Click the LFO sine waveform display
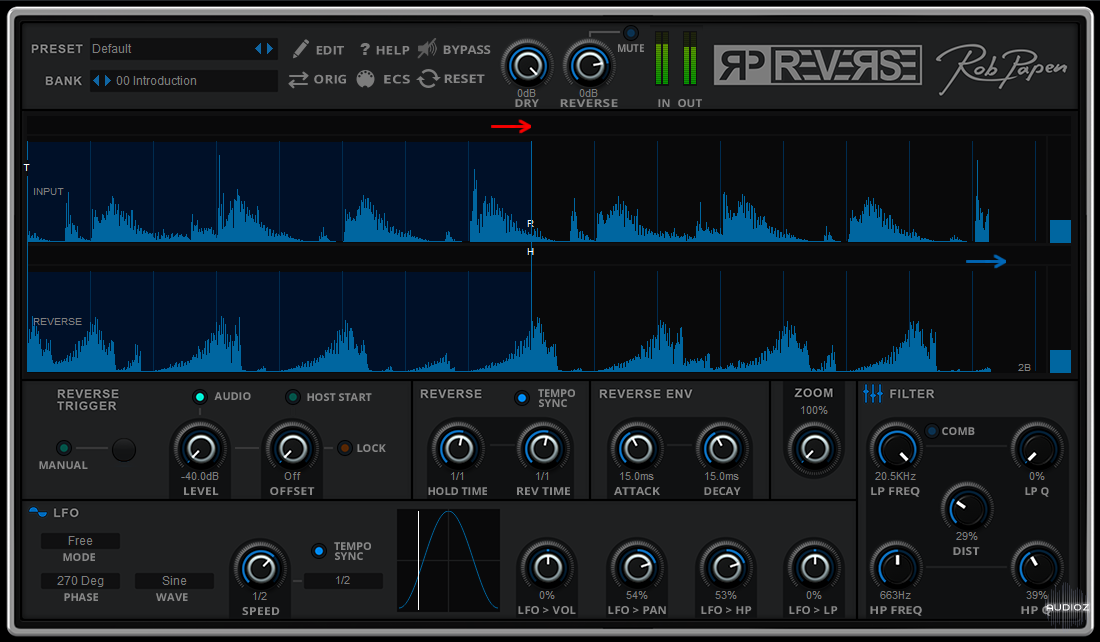This screenshot has width=1100, height=642. pos(448,561)
